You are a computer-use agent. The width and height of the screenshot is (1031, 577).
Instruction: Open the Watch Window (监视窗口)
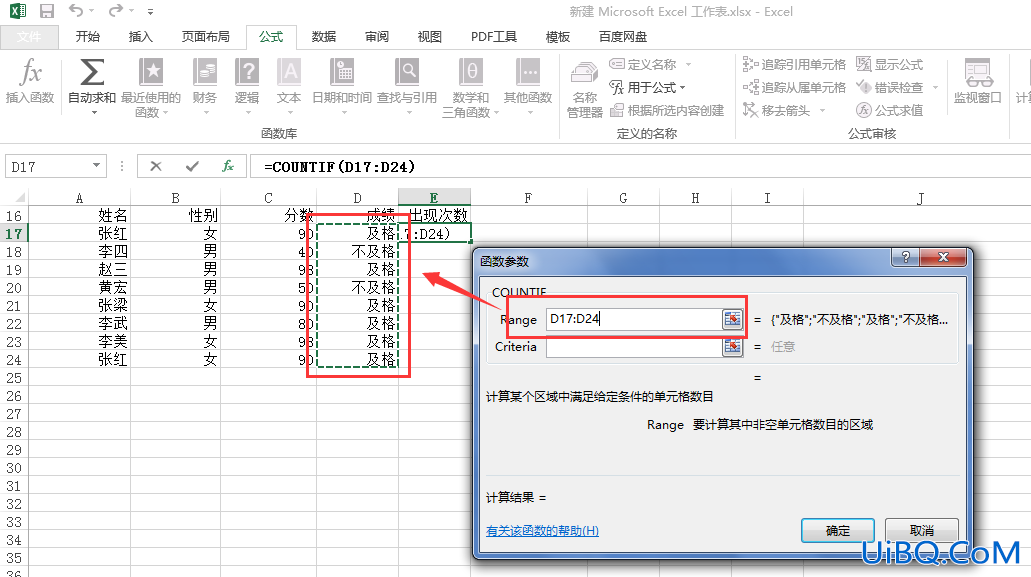point(978,81)
